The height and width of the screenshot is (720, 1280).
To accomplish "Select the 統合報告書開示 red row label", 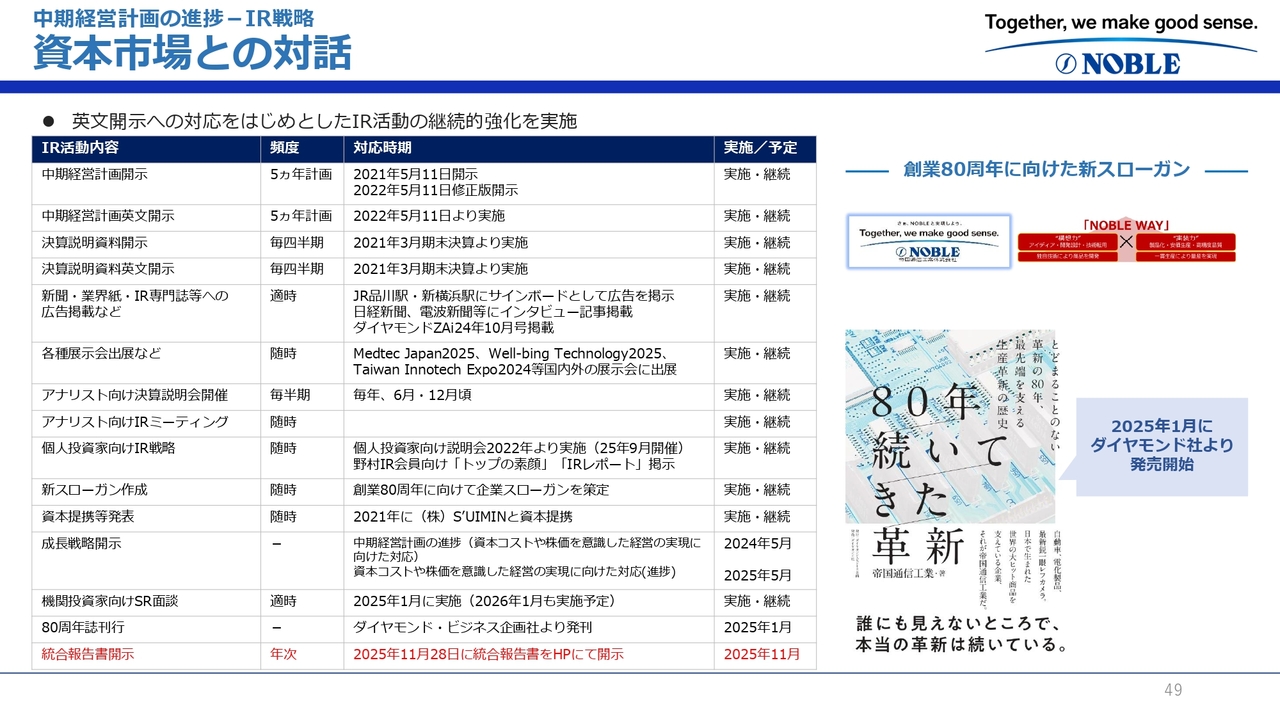I will pyautogui.click(x=88, y=655).
